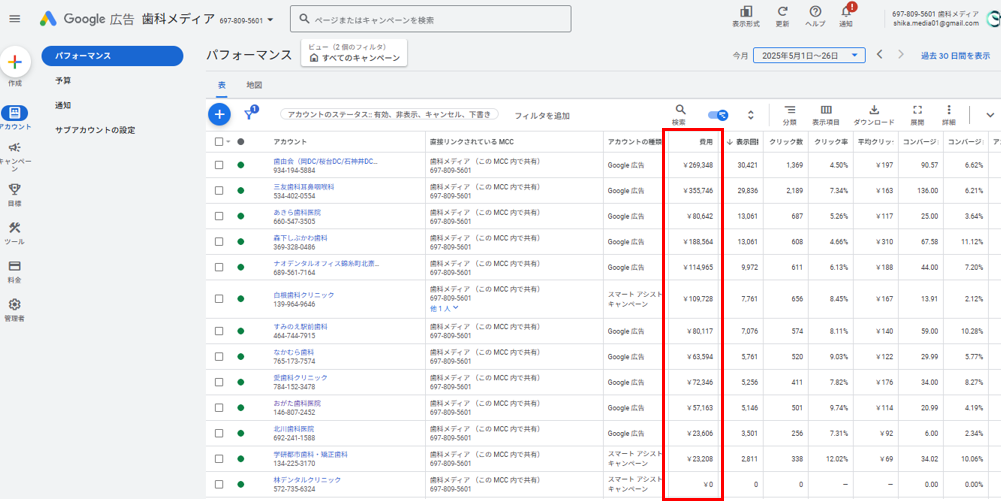Open 表示項目 columns icon

826,110
